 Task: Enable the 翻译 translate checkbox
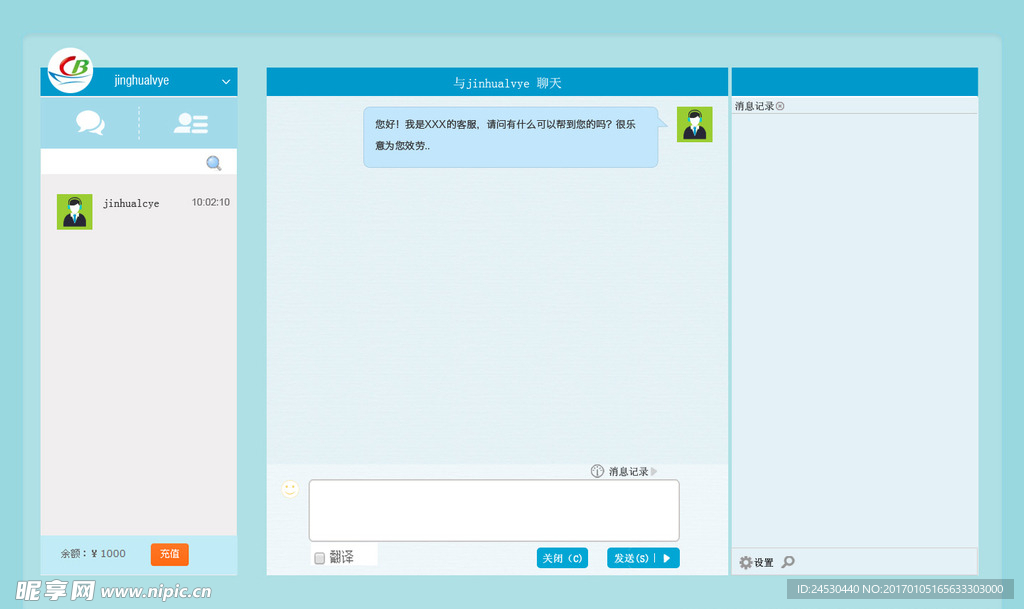pyautogui.click(x=320, y=558)
